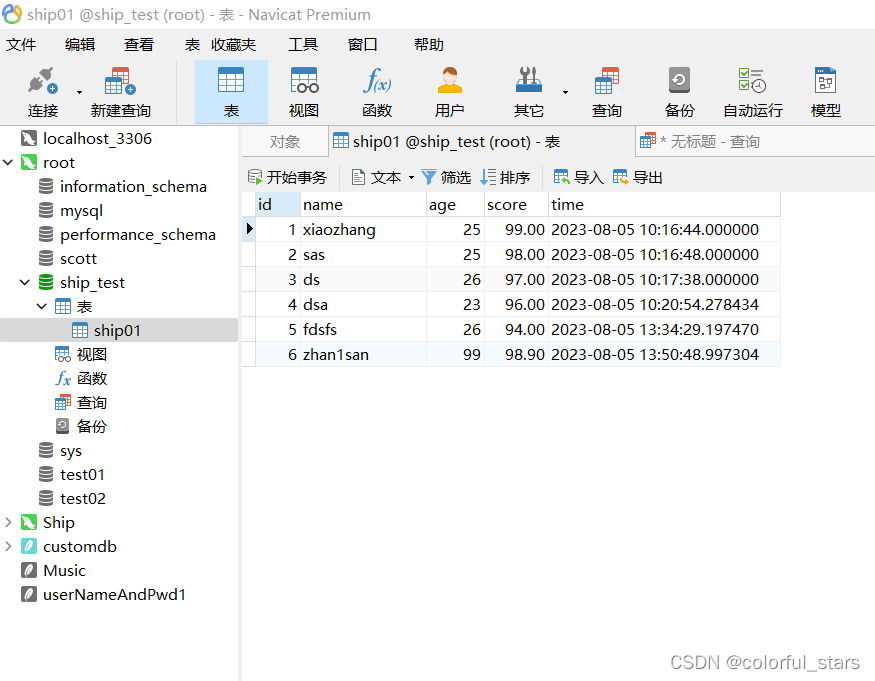
Task: Select the score cell 98.90
Action: coord(516,354)
